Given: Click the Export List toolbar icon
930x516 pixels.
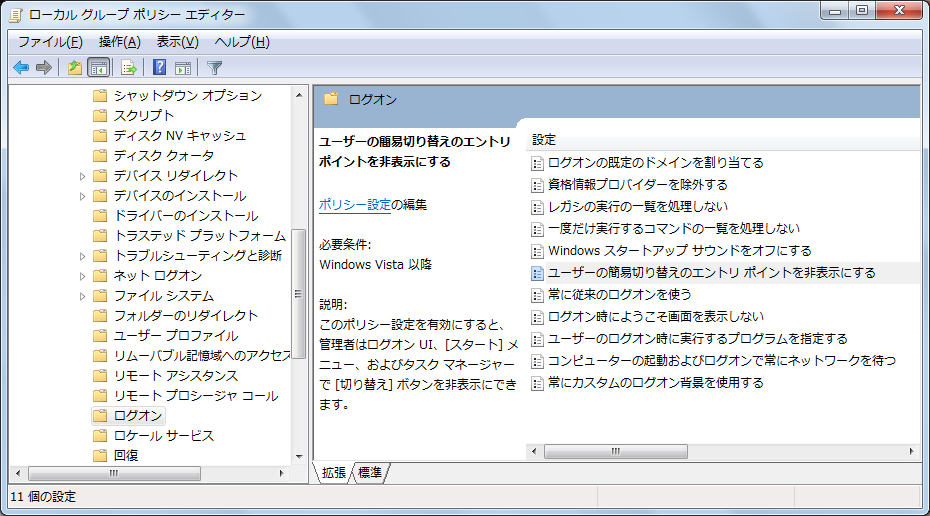Looking at the screenshot, I should pos(129,68).
